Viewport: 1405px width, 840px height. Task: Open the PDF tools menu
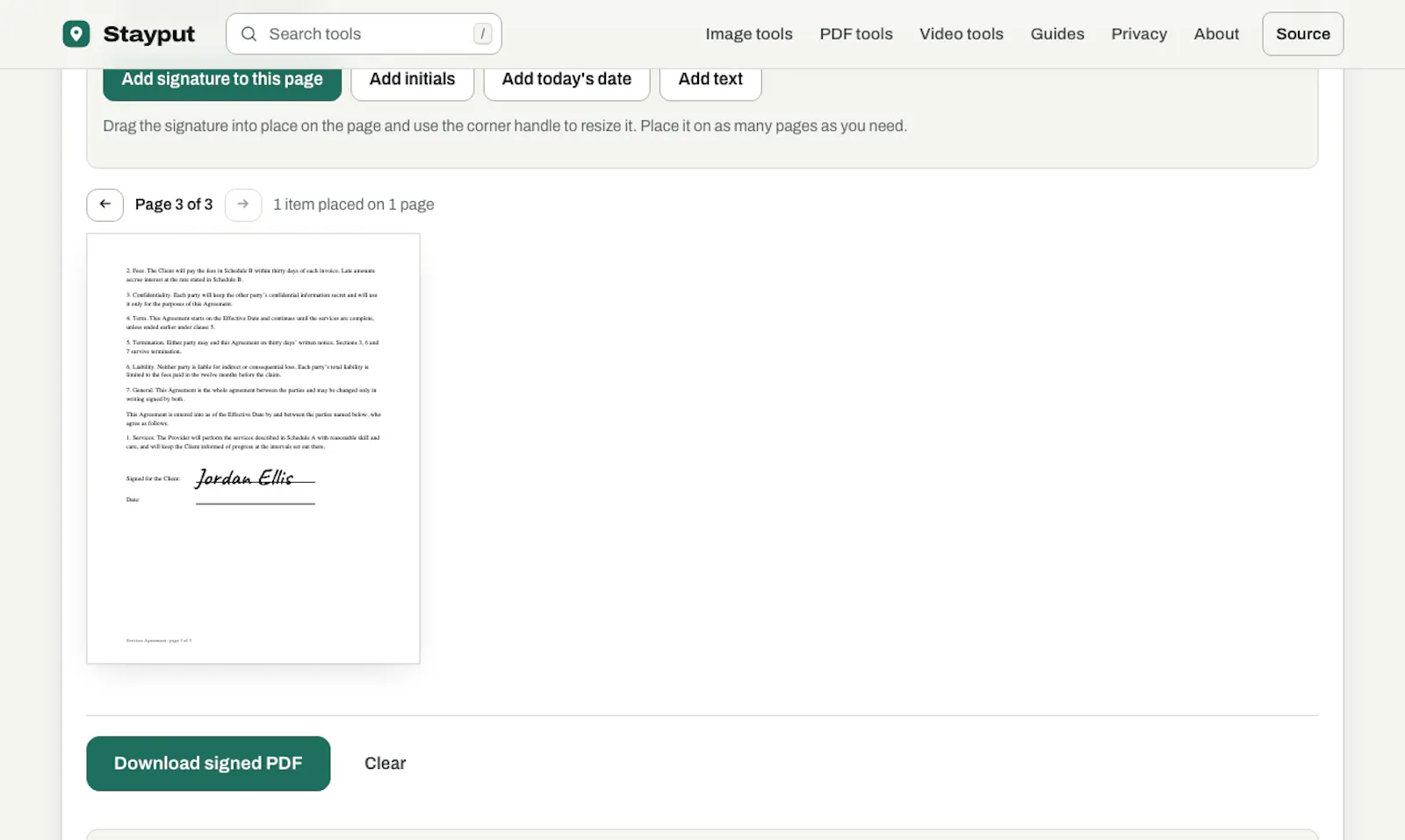[856, 34]
